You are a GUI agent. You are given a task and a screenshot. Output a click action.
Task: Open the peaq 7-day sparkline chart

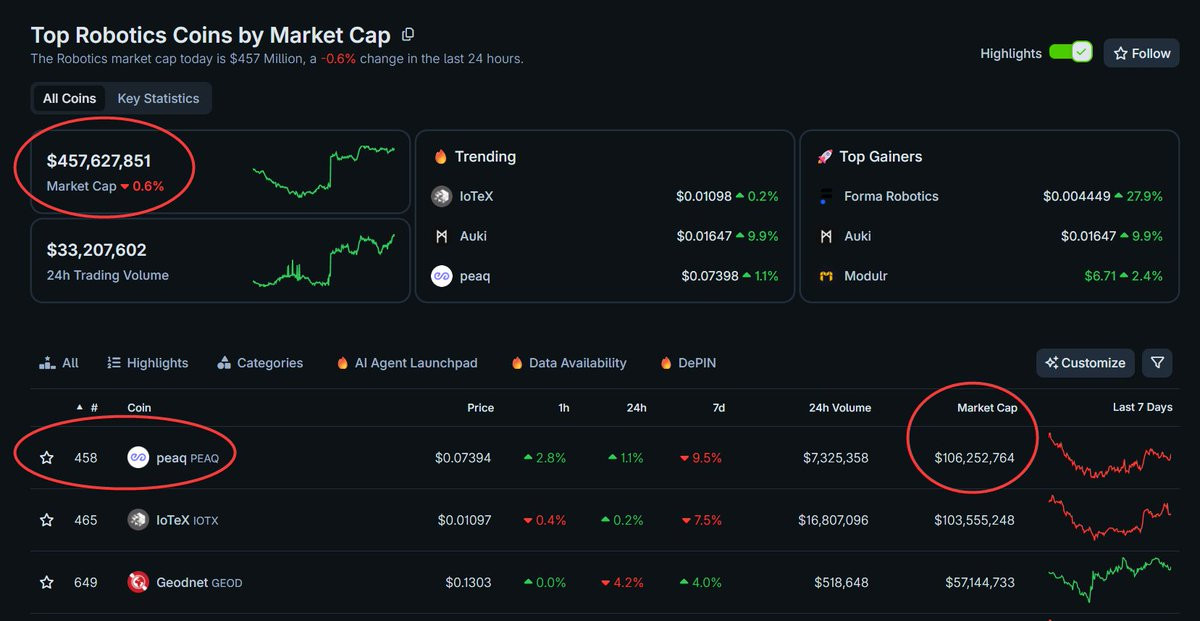[1109, 457]
